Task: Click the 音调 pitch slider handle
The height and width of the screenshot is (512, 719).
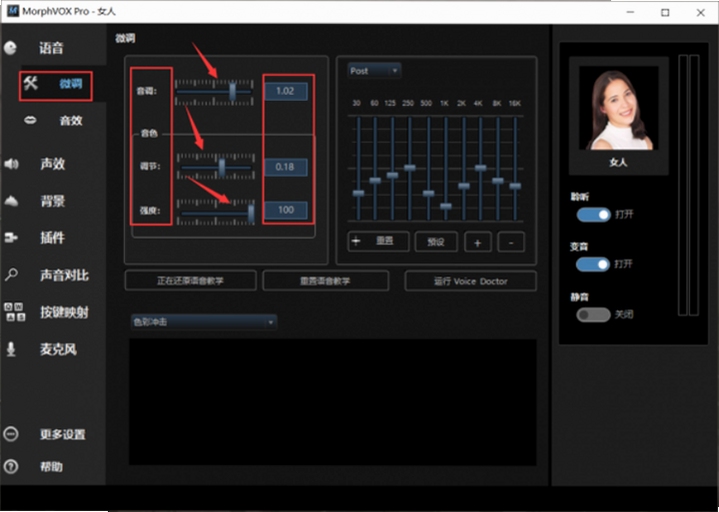Action: pos(232,91)
